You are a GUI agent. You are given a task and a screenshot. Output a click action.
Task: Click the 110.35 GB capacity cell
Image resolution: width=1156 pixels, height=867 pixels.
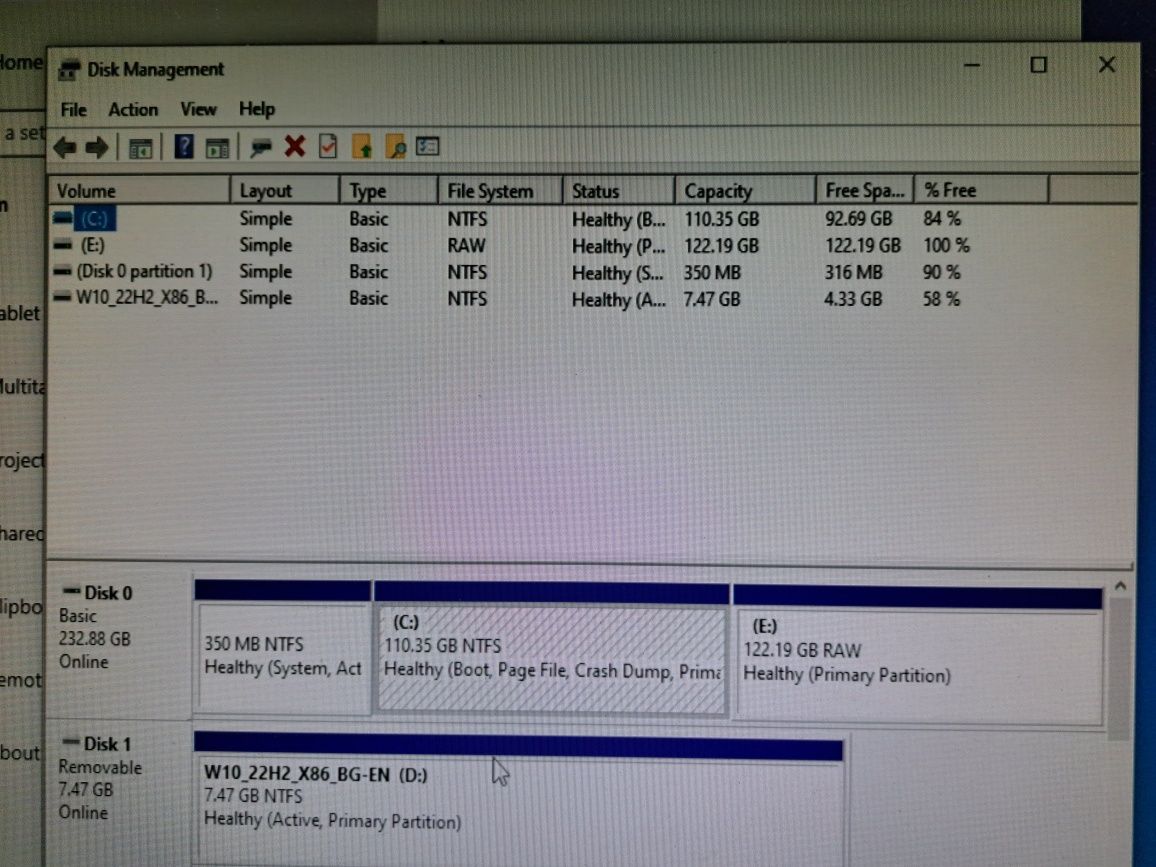722,219
